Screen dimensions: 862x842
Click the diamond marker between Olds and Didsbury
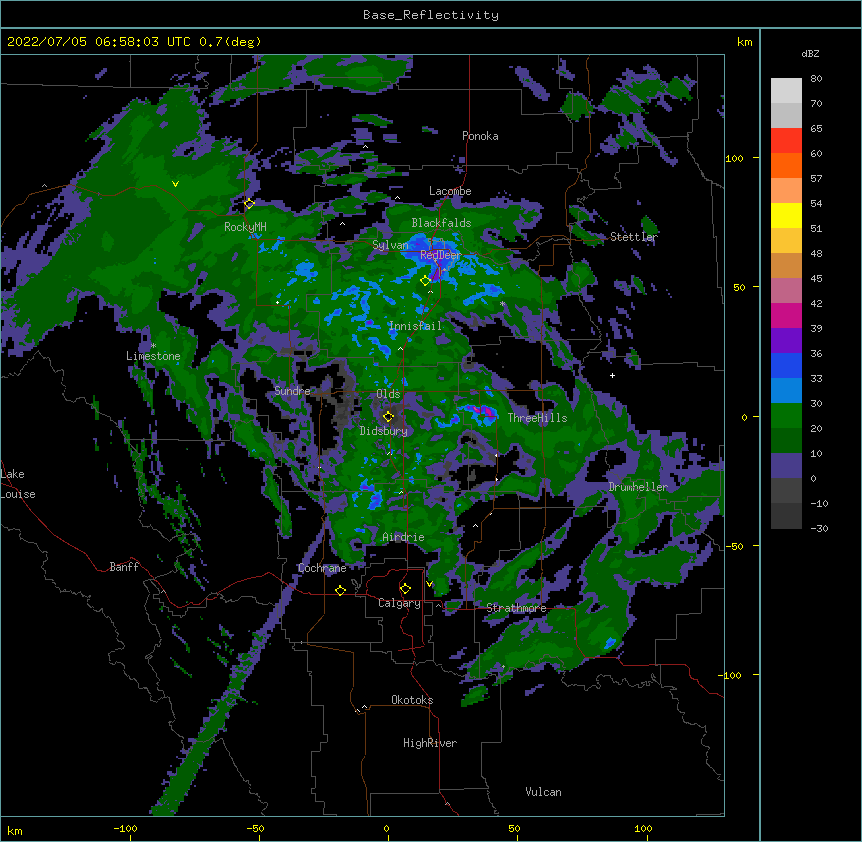click(388, 416)
